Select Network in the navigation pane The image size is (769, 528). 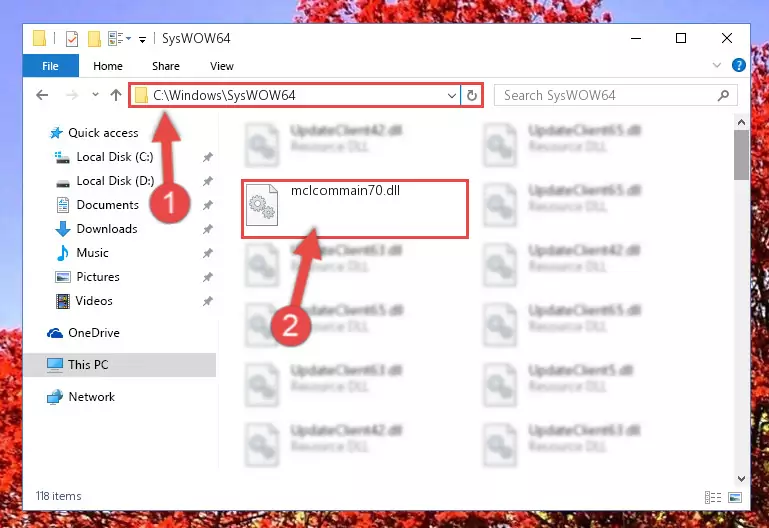click(x=81, y=397)
